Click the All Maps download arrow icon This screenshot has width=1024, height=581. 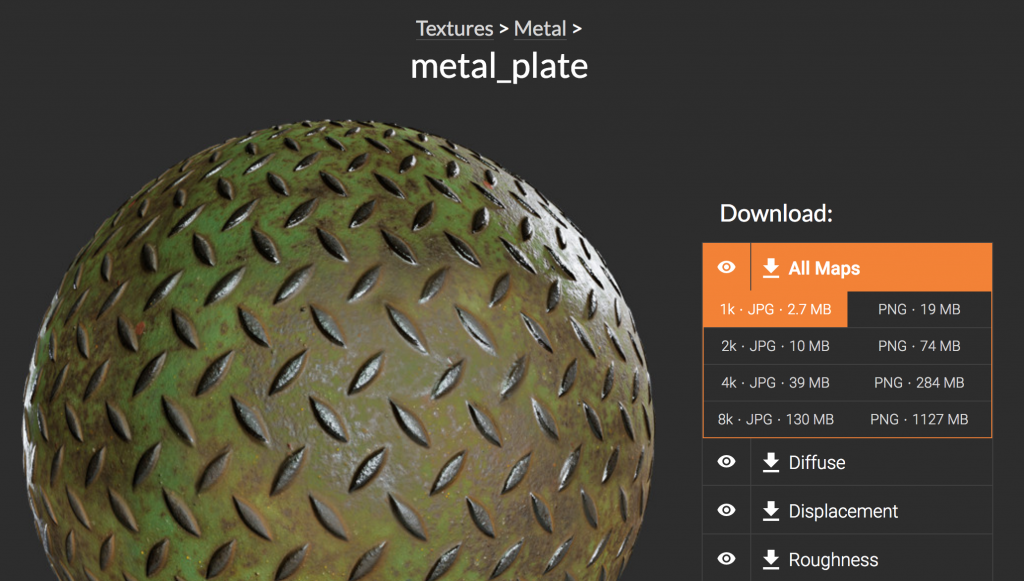pos(771,268)
